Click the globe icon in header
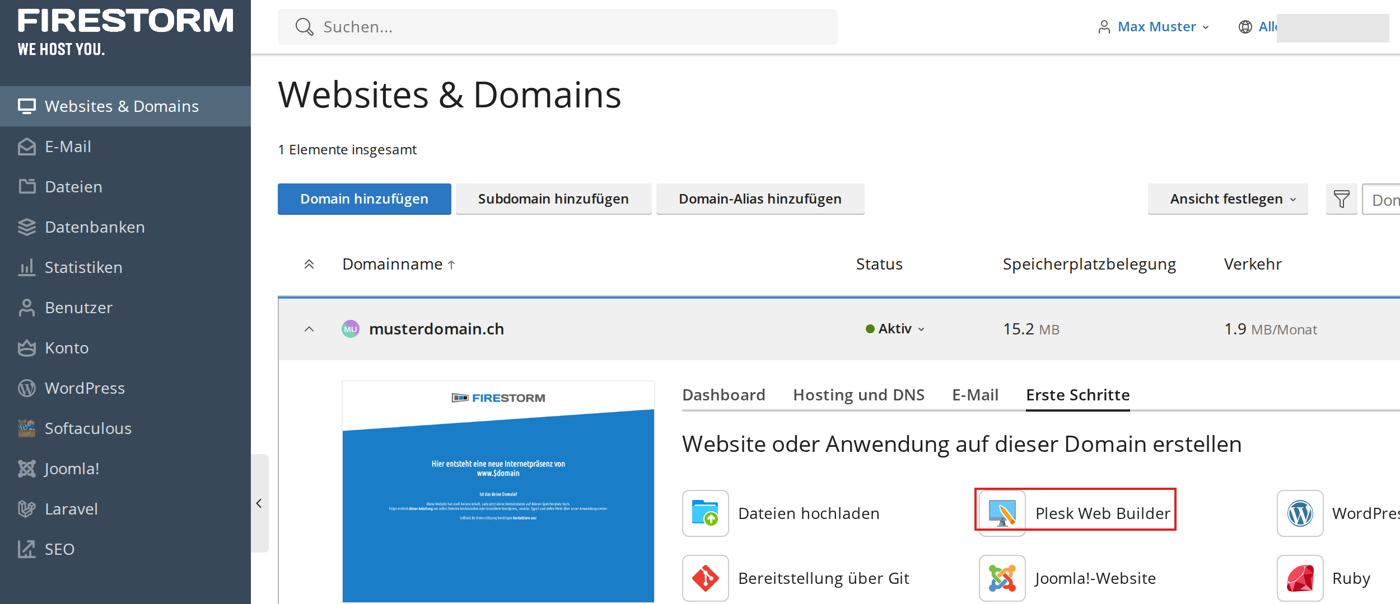 click(x=1245, y=27)
